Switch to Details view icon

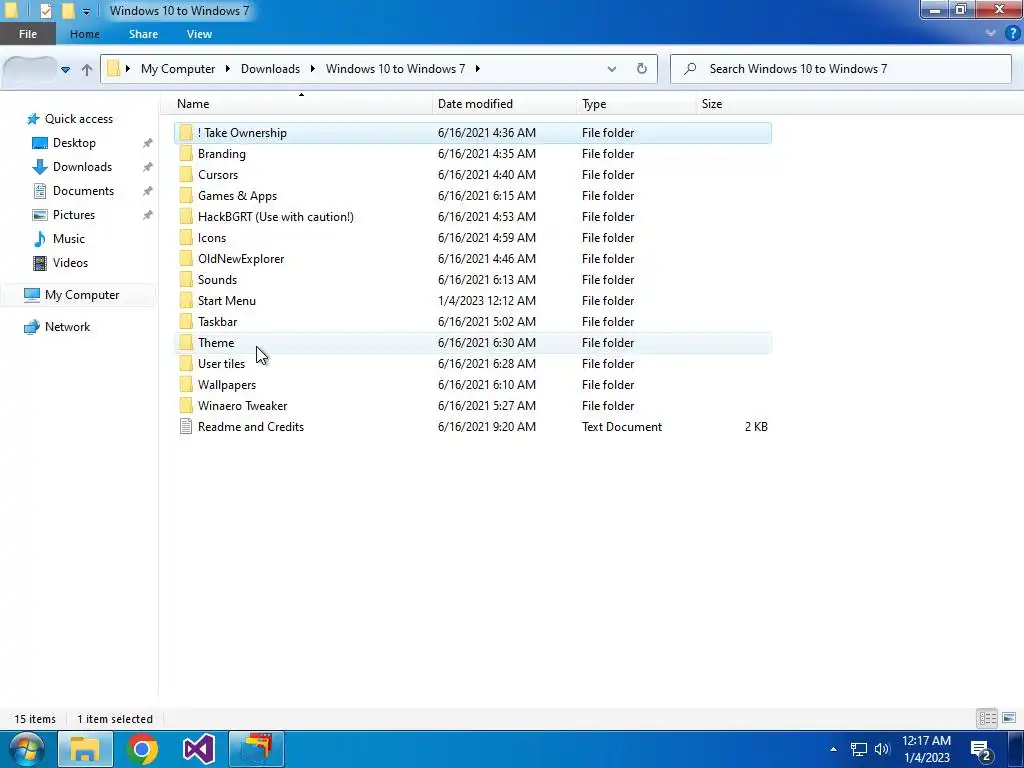[987, 719]
